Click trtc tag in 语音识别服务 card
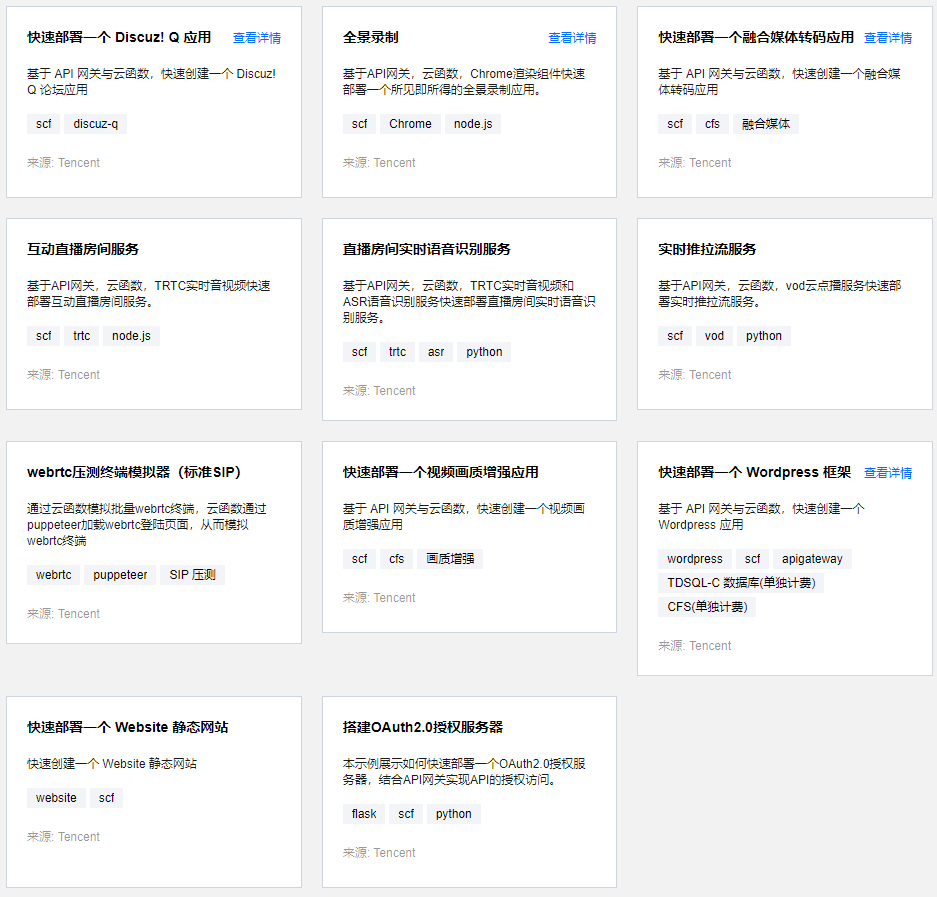The width and height of the screenshot is (937, 897). click(x=397, y=352)
